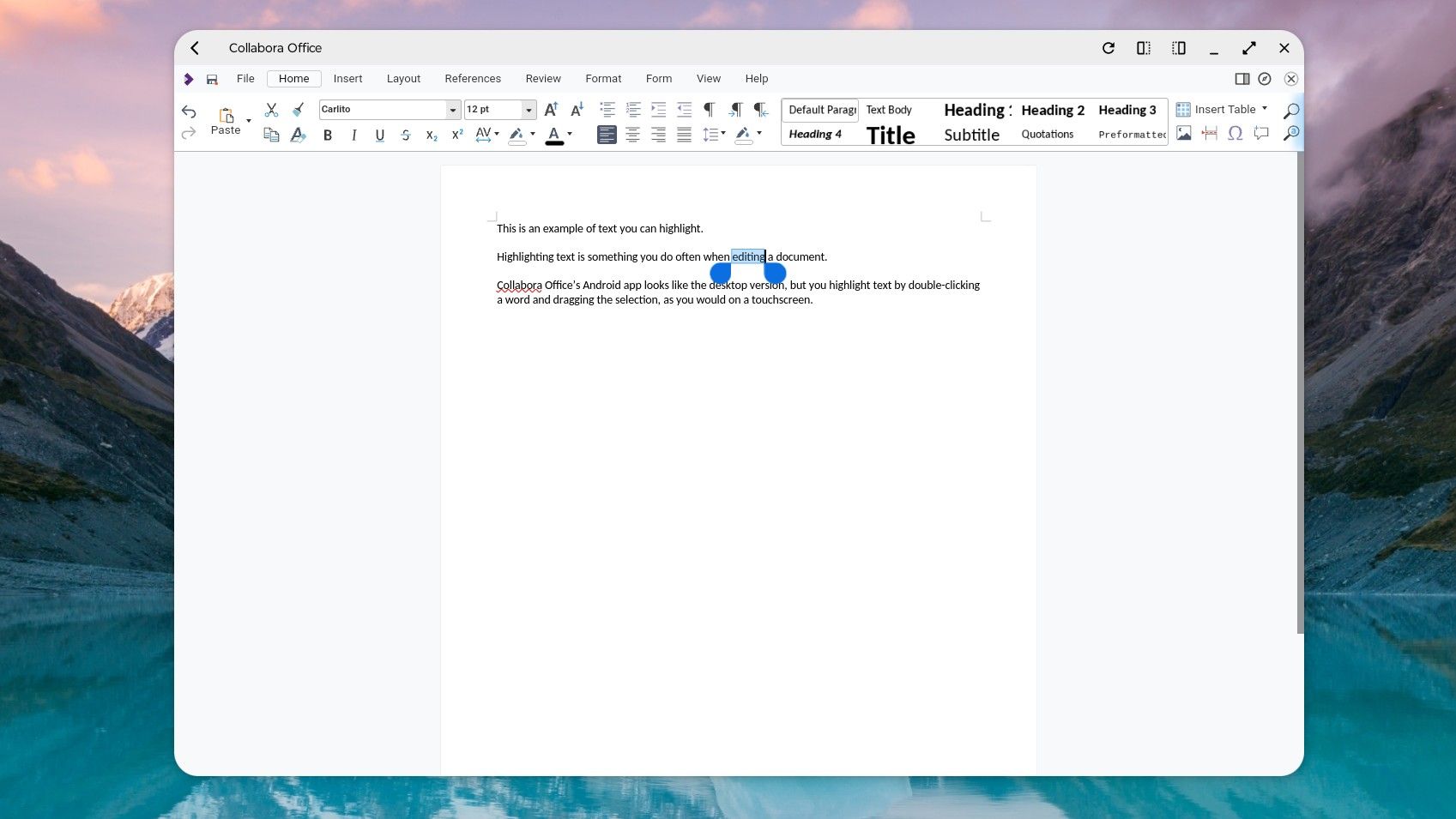Viewport: 1456px width, 819px height.
Task: Expand the 12 pt font size dropdown
Action: click(x=529, y=110)
